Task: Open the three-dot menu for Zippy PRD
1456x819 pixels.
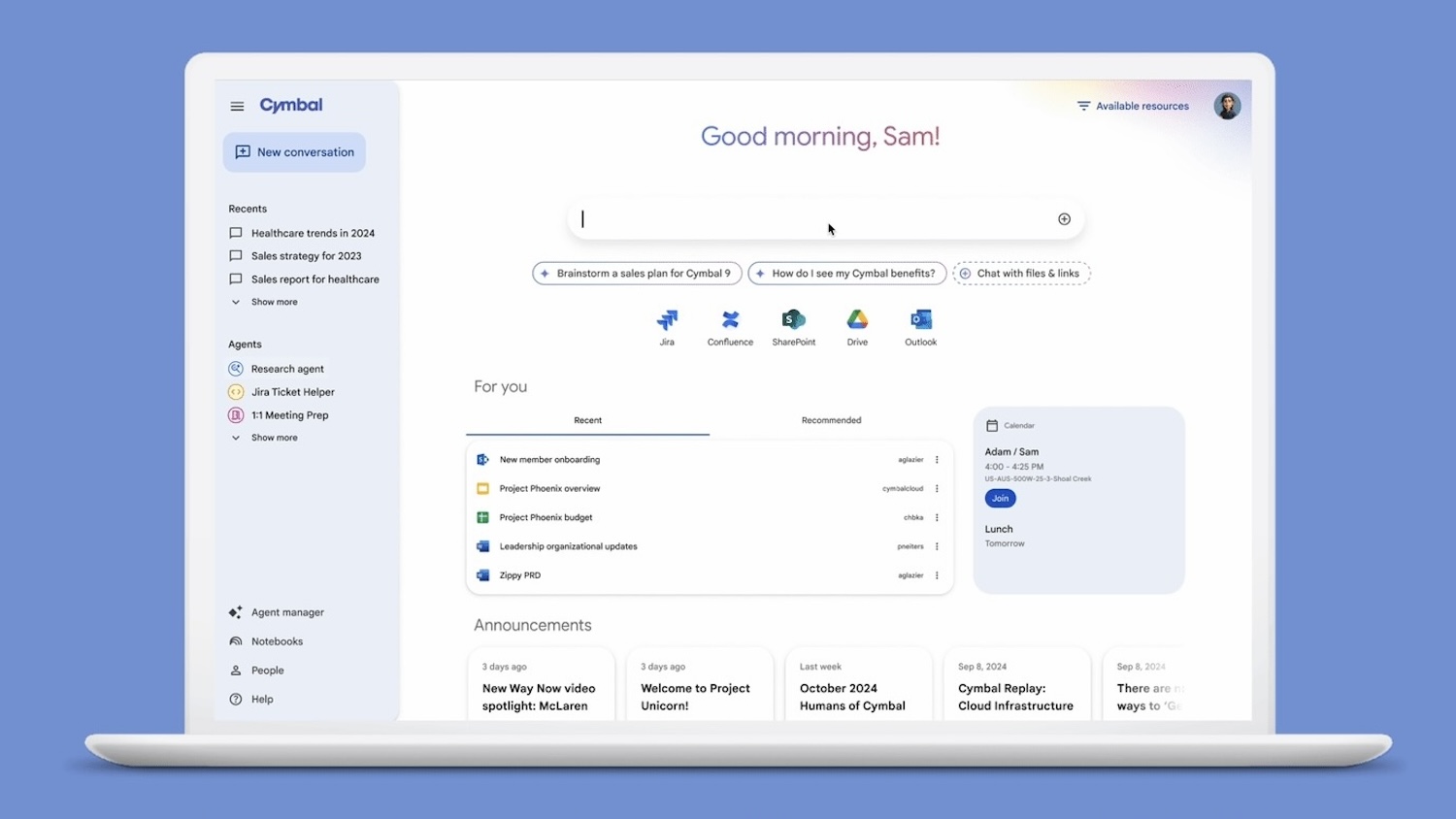Action: [x=936, y=574]
